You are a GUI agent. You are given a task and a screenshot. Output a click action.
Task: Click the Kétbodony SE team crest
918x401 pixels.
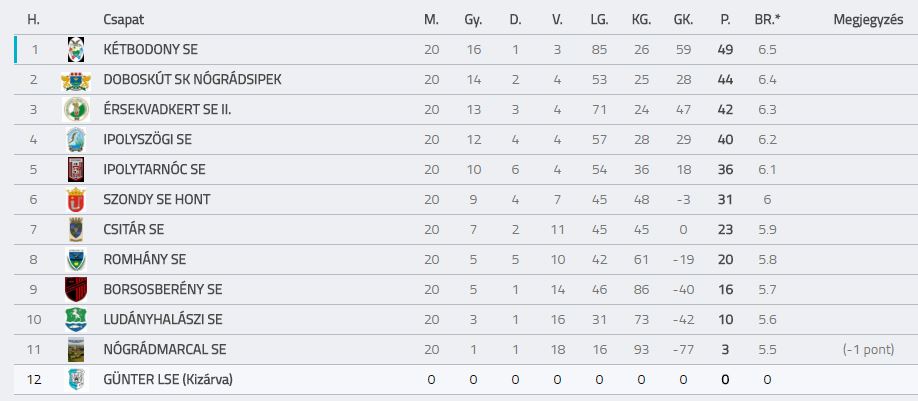click(x=76, y=49)
